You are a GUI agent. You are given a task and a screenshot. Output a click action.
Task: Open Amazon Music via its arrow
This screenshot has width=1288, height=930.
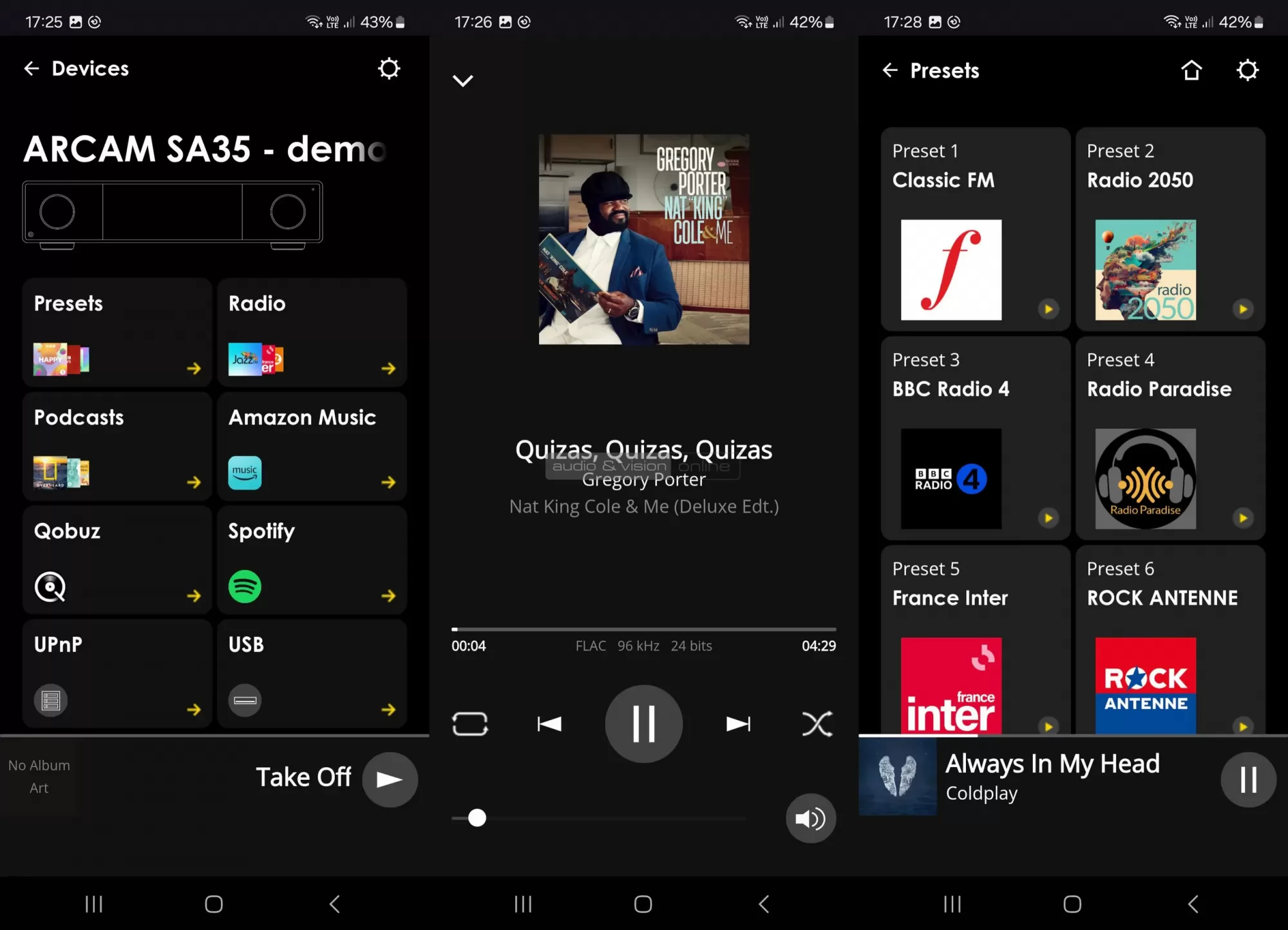pos(388,482)
